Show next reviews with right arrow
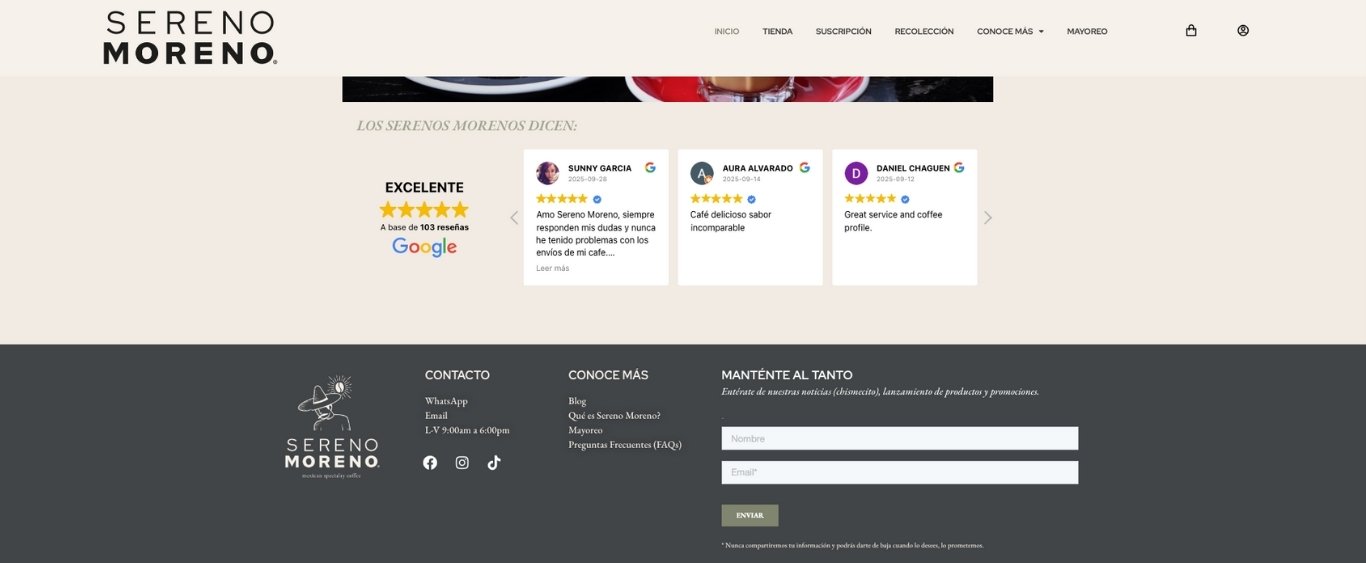 click(988, 218)
